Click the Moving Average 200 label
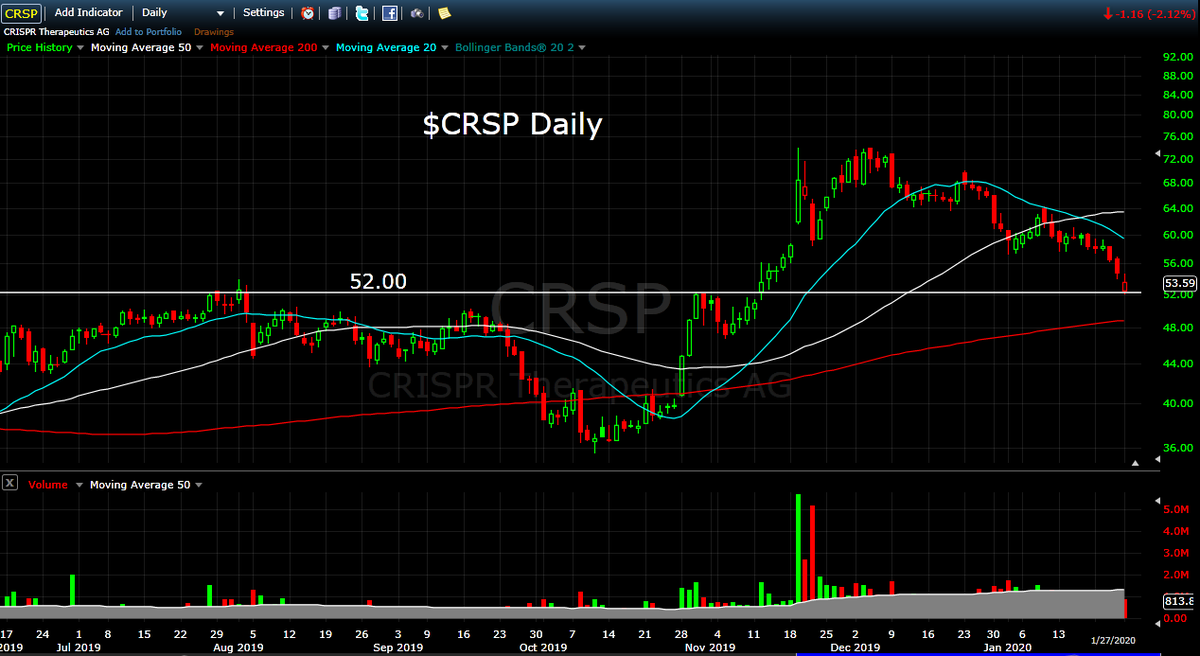This screenshot has height=656, width=1200. 265,47
